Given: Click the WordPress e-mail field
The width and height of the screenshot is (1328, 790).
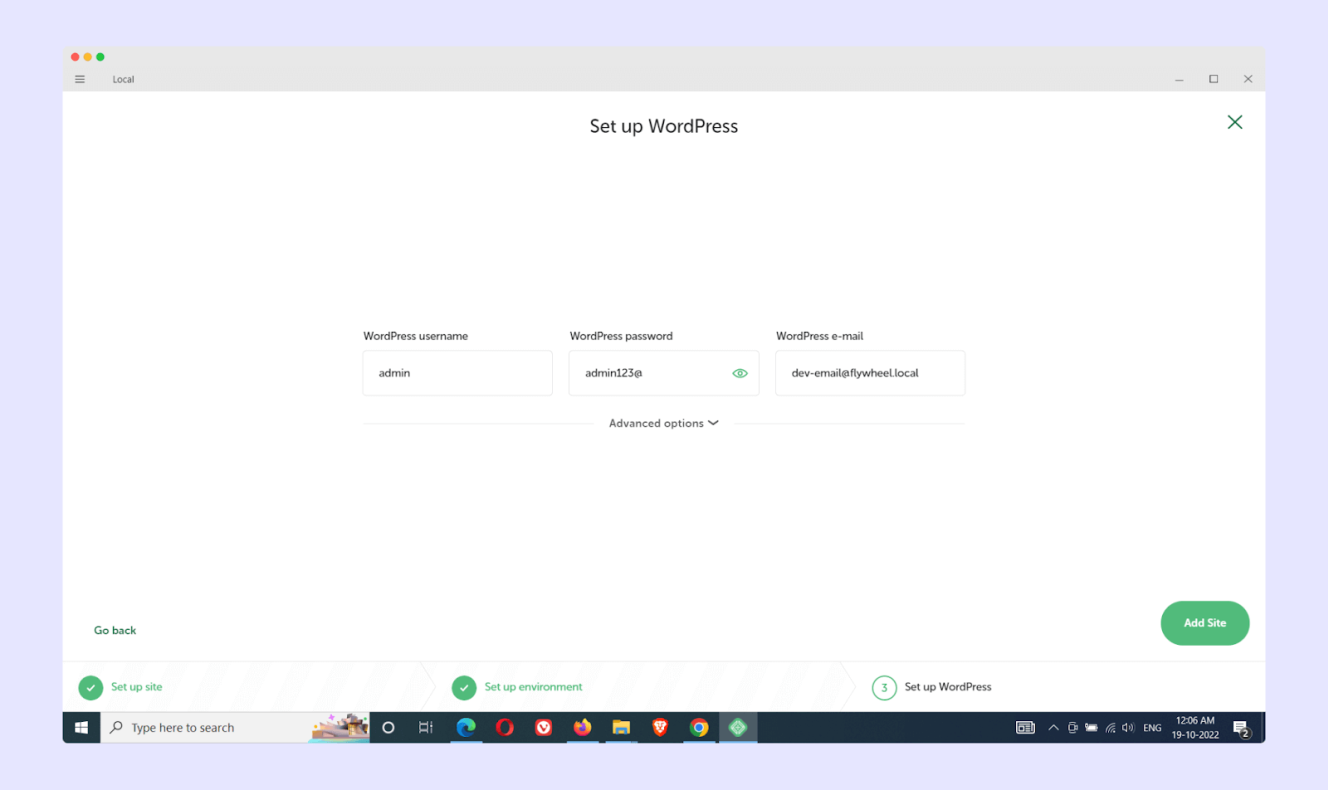Looking at the screenshot, I should (870, 373).
